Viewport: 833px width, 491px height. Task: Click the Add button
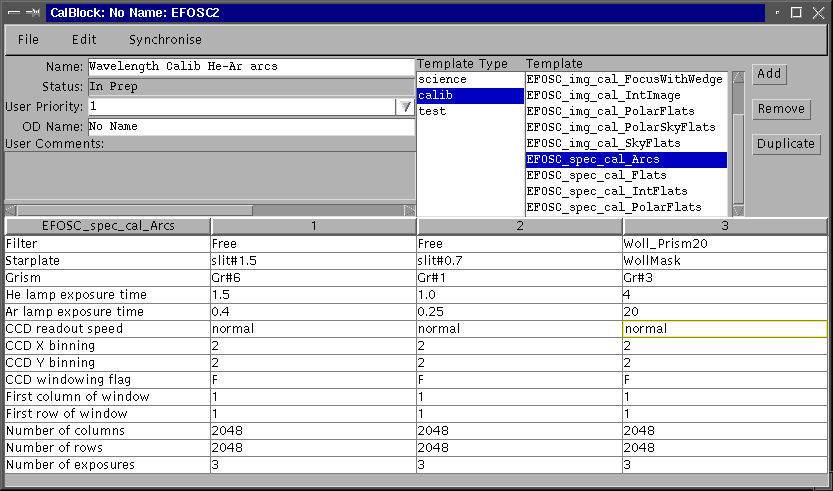pos(769,74)
